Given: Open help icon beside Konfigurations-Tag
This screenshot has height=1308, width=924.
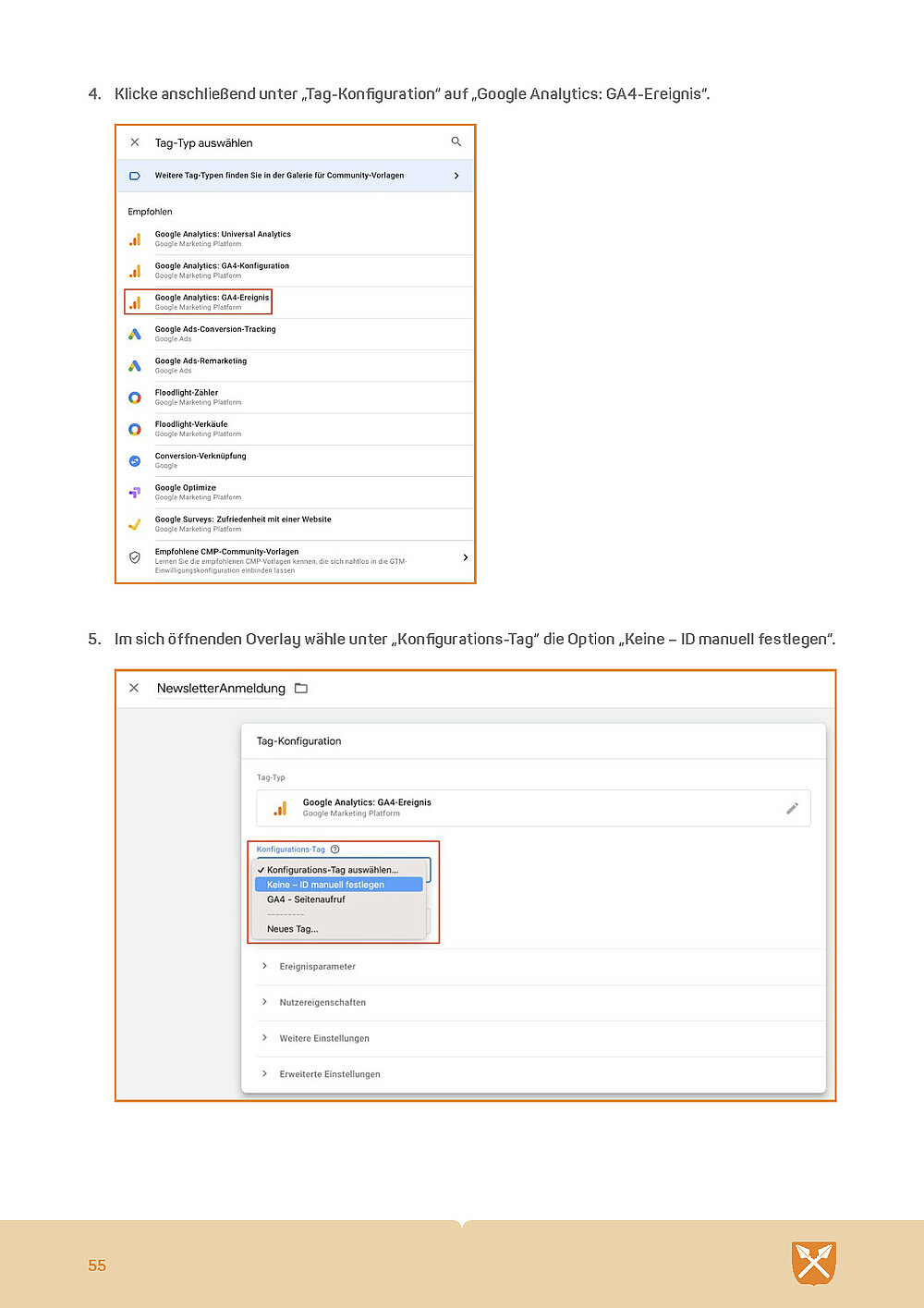Looking at the screenshot, I should (x=335, y=850).
